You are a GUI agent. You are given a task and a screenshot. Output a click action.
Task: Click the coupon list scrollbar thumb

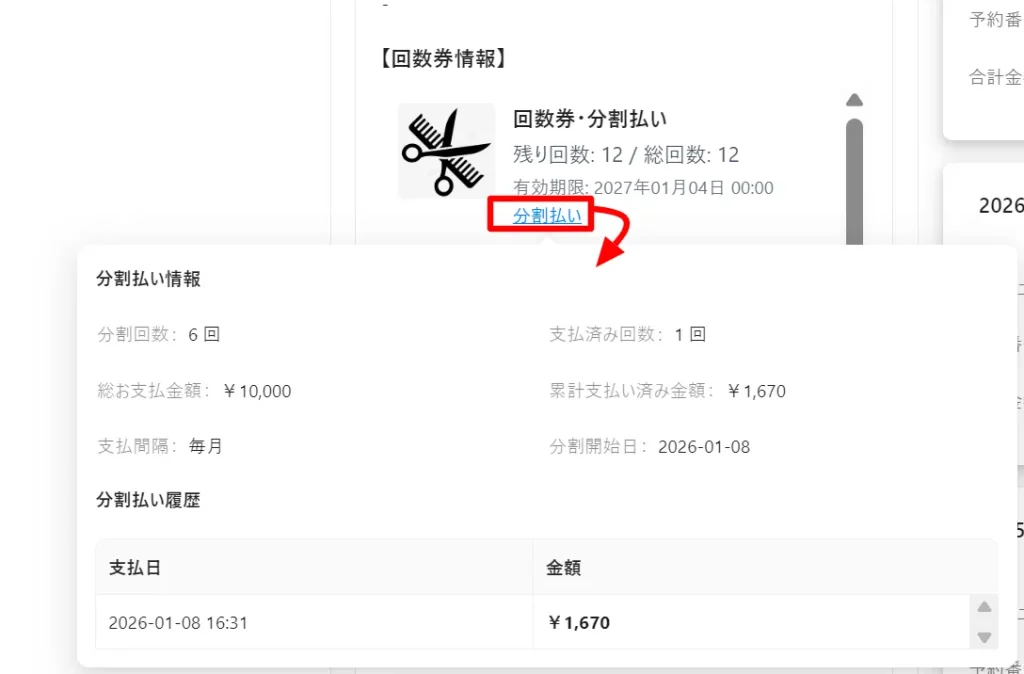point(854,182)
